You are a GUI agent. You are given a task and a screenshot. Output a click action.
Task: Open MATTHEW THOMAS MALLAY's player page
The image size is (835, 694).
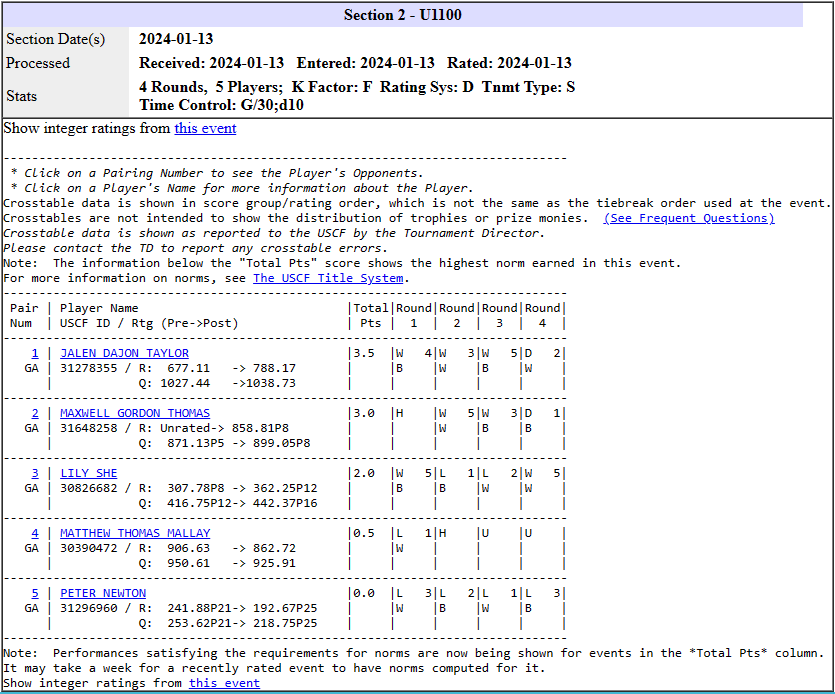point(134,533)
